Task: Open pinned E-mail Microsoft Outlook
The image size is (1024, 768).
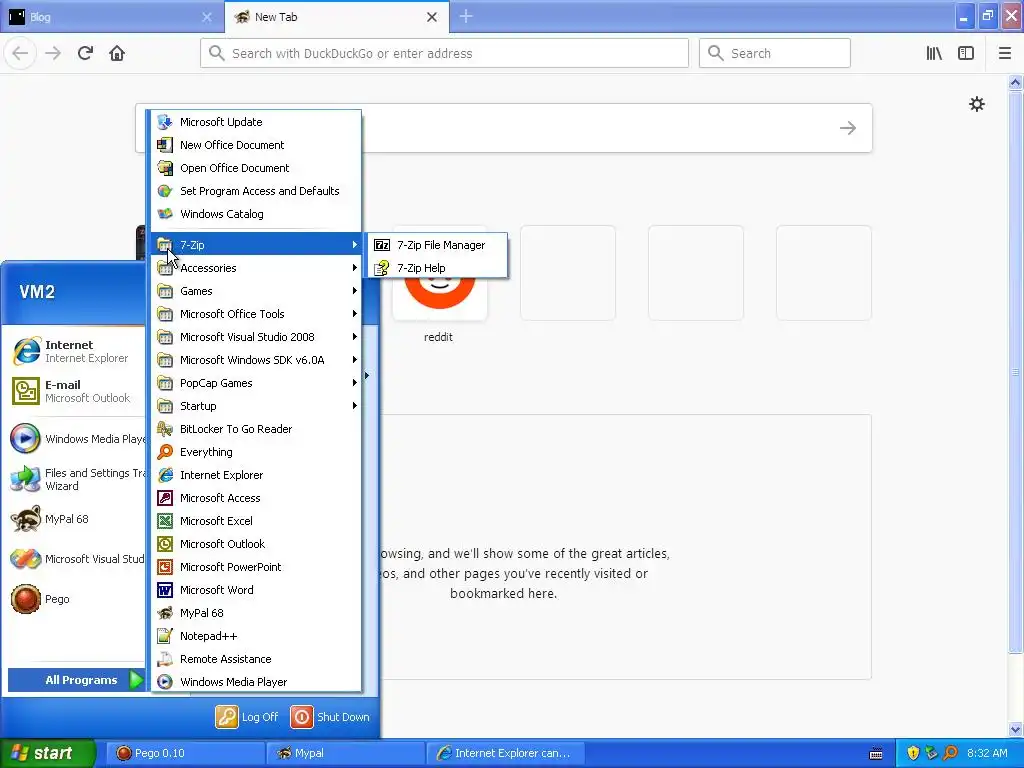Action: pyautogui.click(x=76, y=391)
